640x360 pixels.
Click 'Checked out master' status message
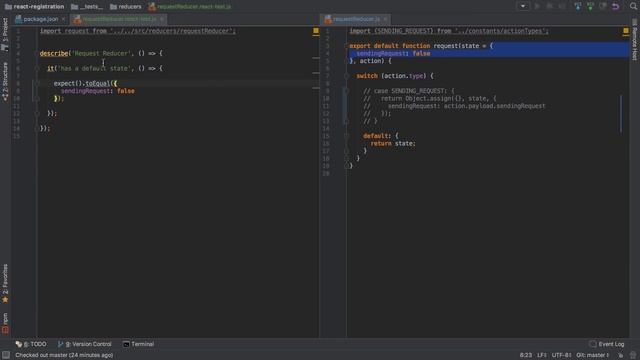tap(64, 355)
